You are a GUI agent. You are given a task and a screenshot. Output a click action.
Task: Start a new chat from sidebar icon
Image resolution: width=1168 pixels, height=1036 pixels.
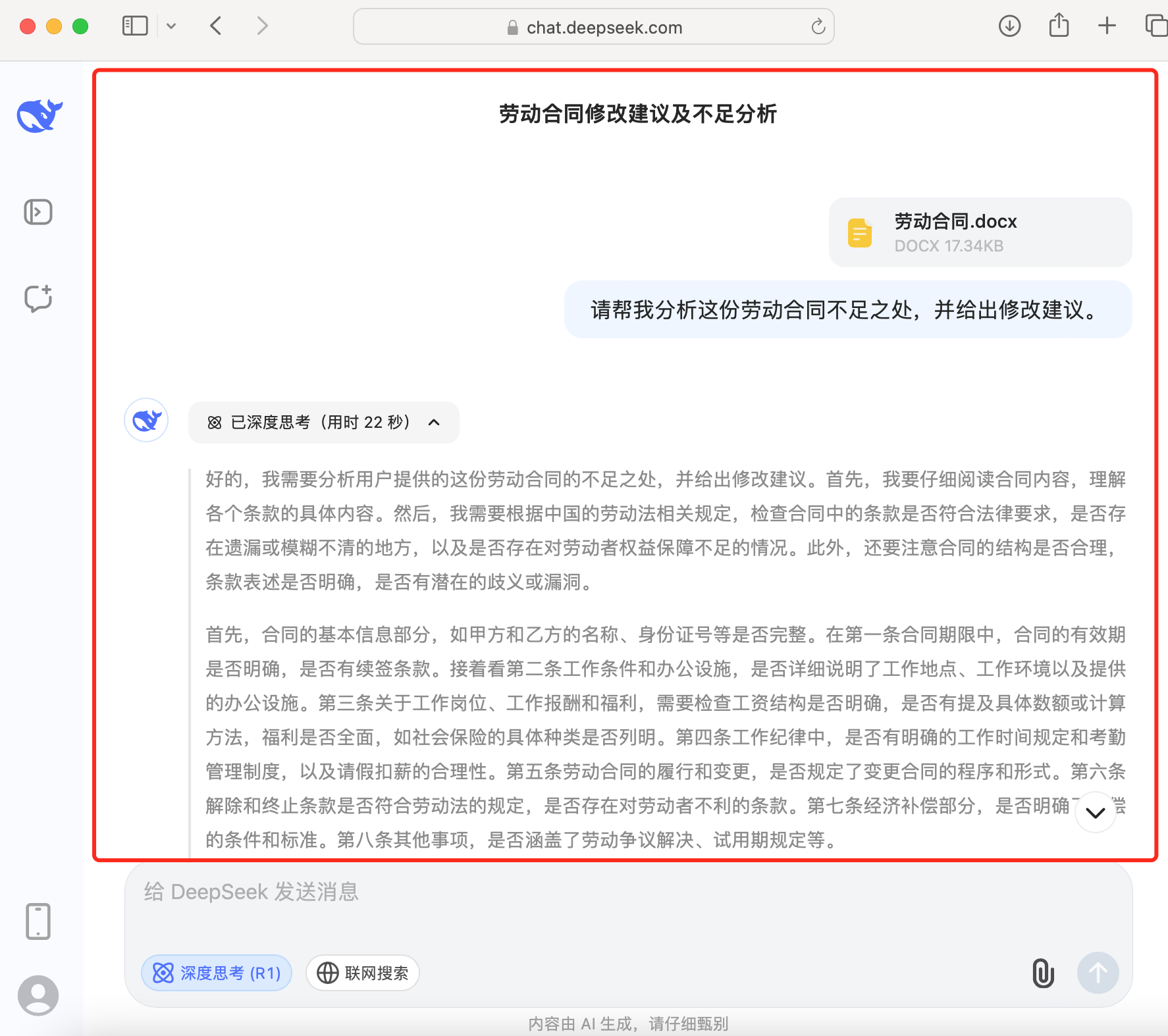pos(38,298)
